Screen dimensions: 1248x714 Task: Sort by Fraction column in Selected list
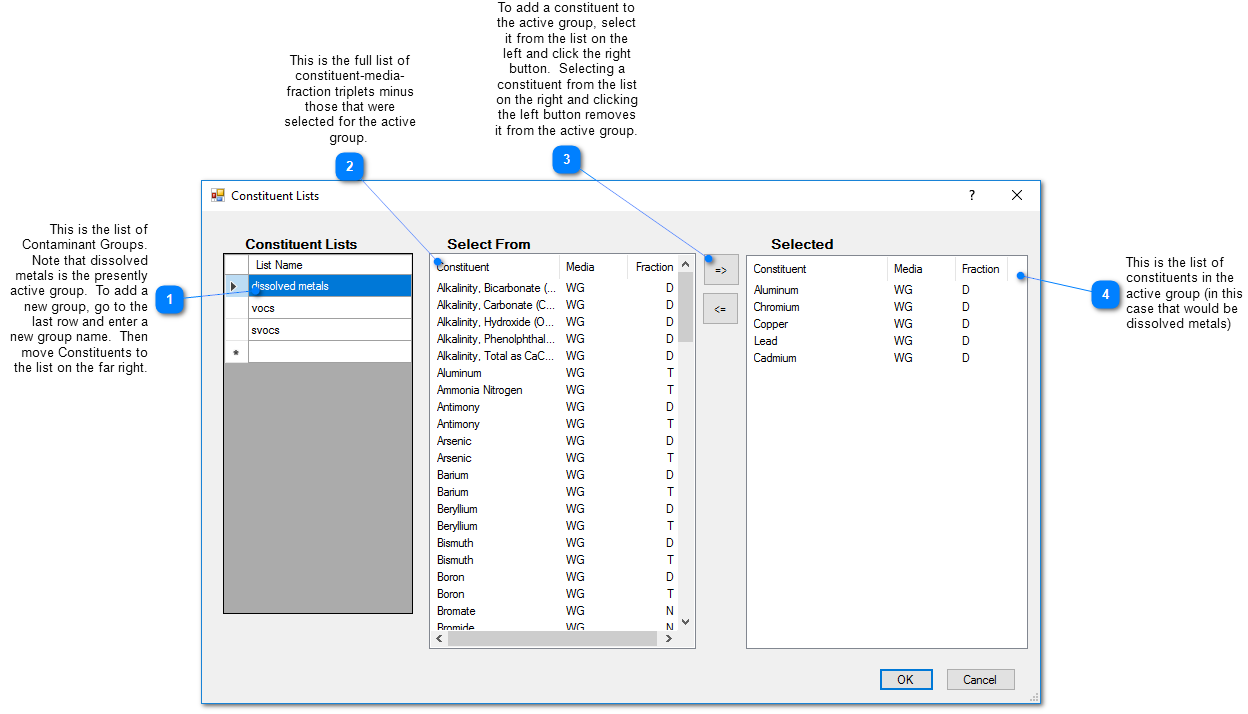click(980, 269)
